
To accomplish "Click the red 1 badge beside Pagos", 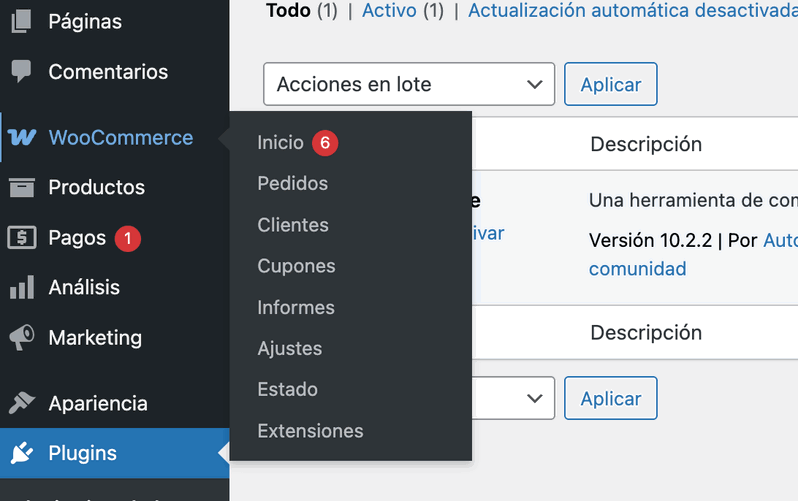I will coord(127,238).
